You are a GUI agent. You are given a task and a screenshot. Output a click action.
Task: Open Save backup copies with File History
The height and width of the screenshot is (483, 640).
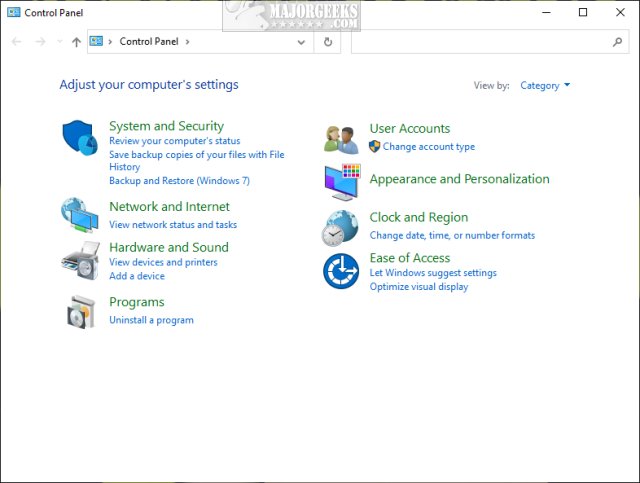tap(197, 160)
